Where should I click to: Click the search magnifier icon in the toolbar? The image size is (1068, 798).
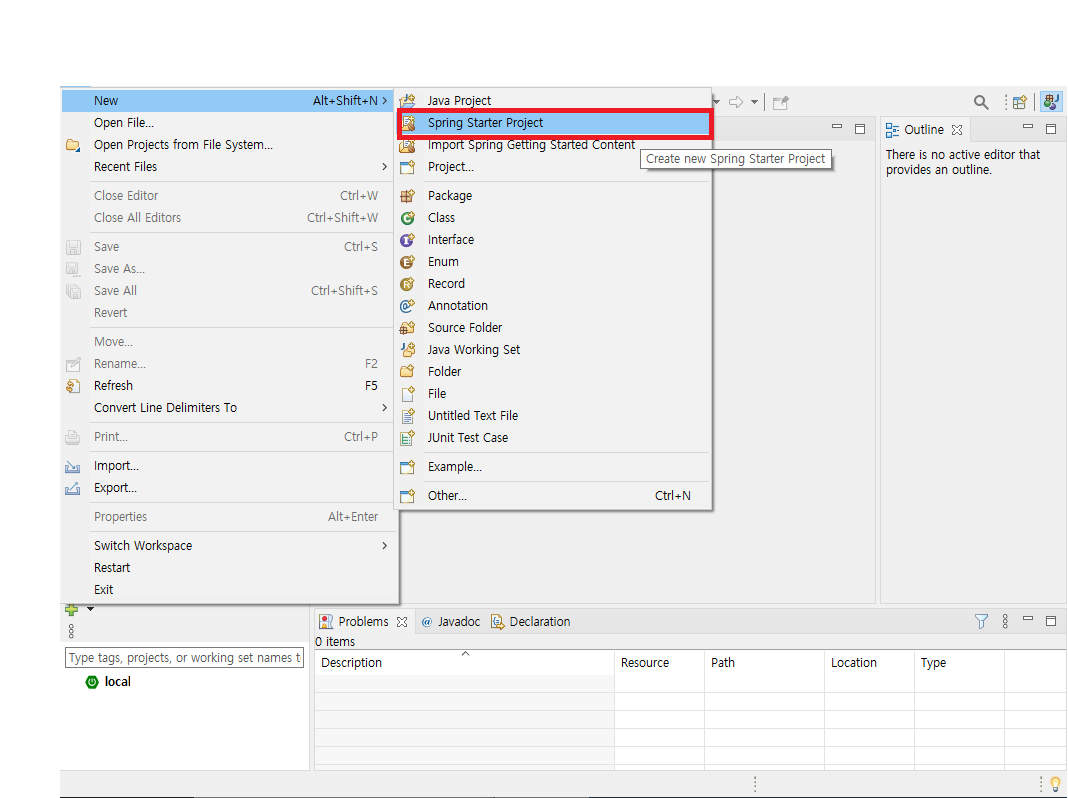(981, 102)
